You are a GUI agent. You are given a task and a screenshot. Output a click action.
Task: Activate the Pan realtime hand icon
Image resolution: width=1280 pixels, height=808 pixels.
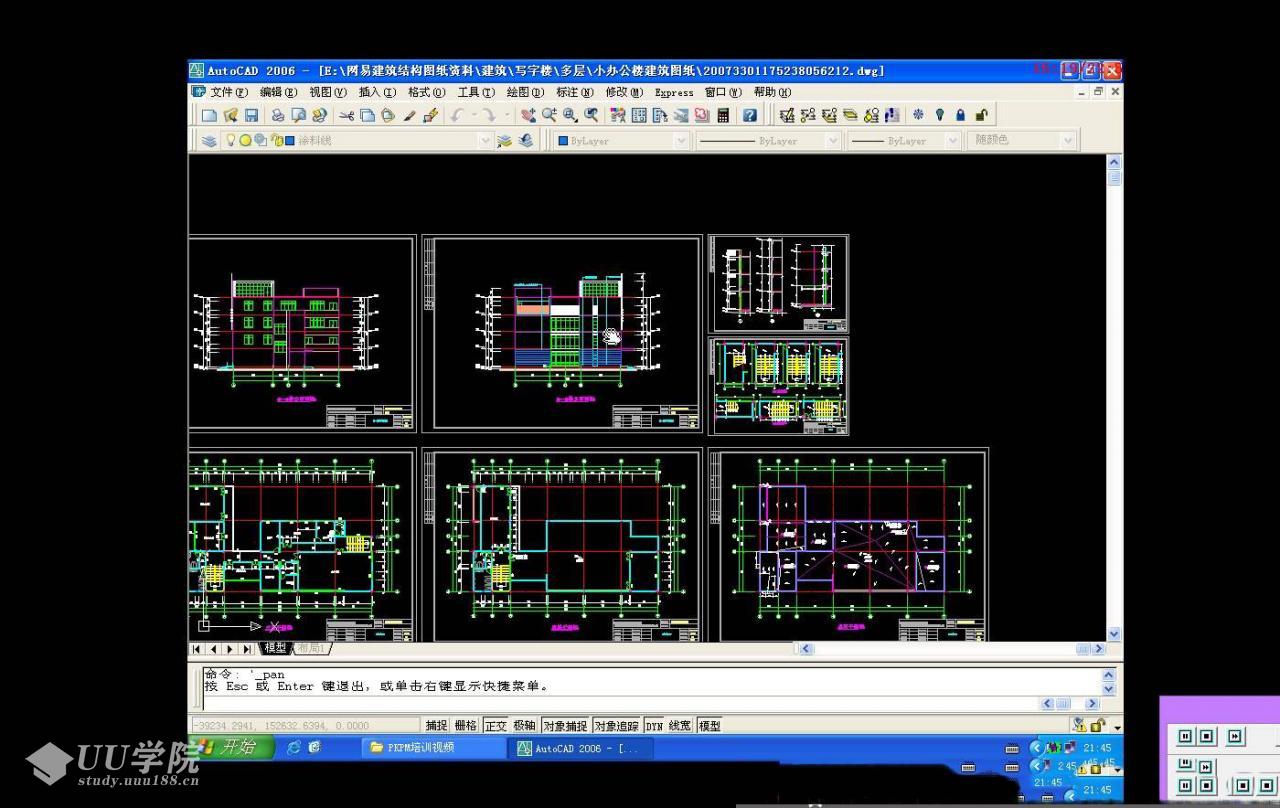[527, 116]
